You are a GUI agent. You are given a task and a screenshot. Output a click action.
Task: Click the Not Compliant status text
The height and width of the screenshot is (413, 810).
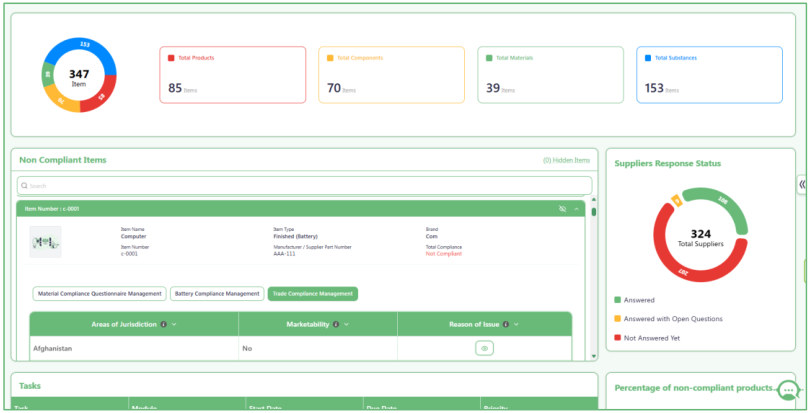[x=444, y=254]
